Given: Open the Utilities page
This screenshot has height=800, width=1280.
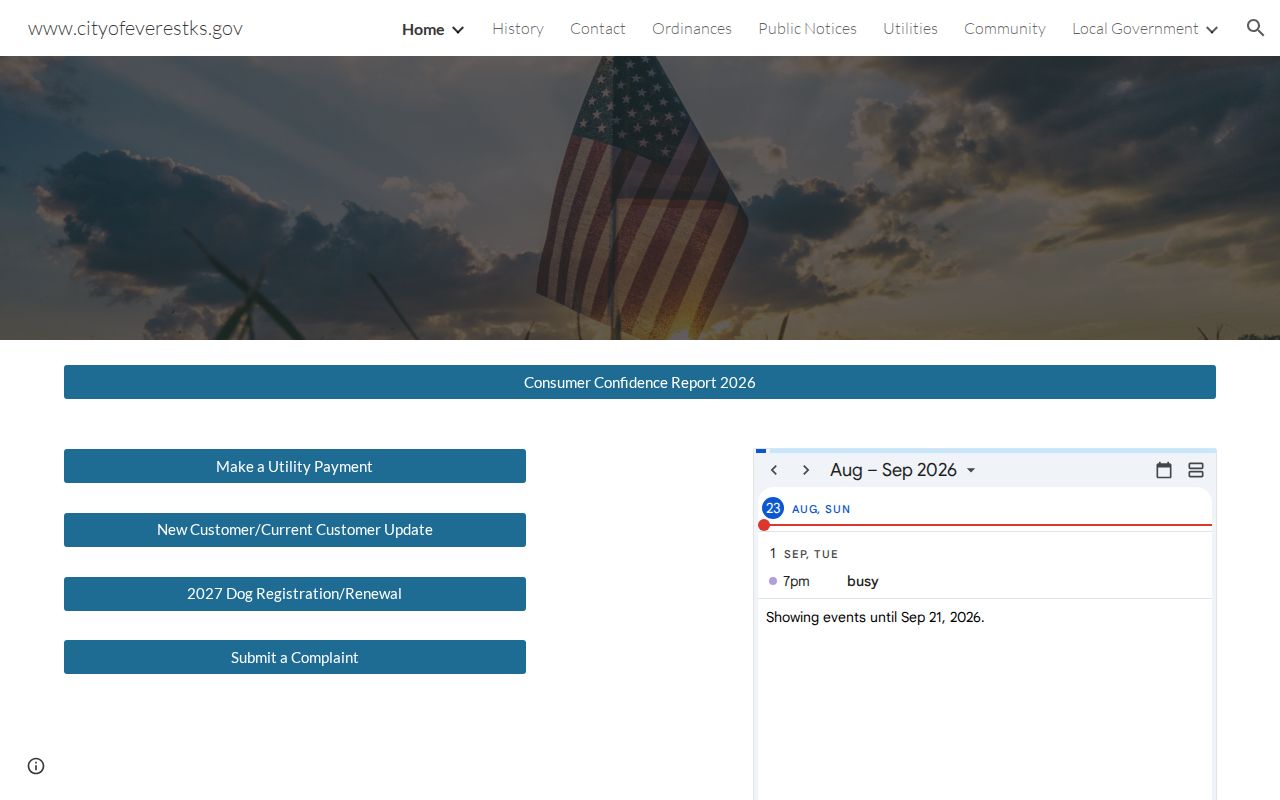Looking at the screenshot, I should coord(910,29).
